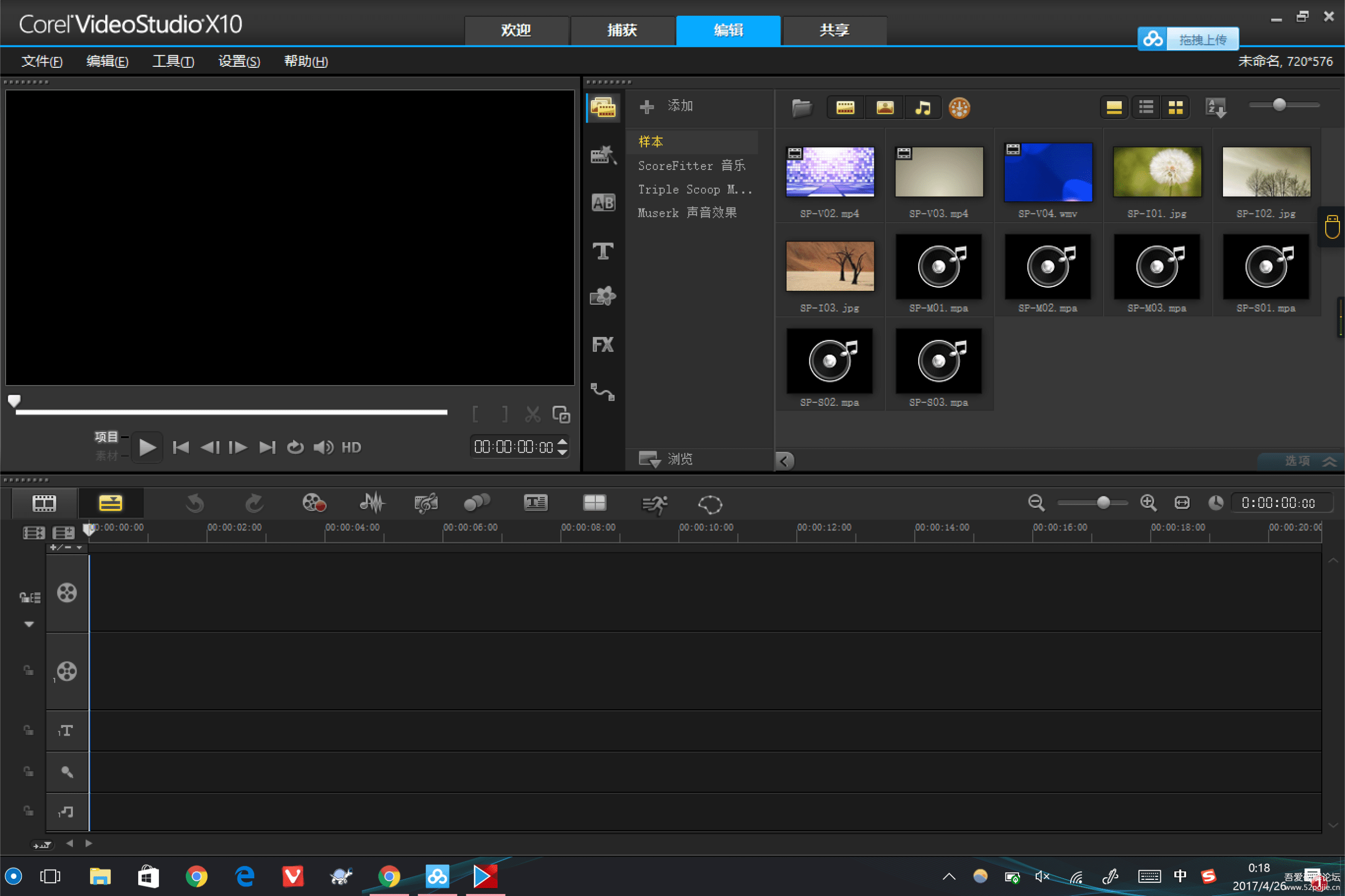Open Record/Capture option icon
The width and height of the screenshot is (1345, 896).
[314, 503]
